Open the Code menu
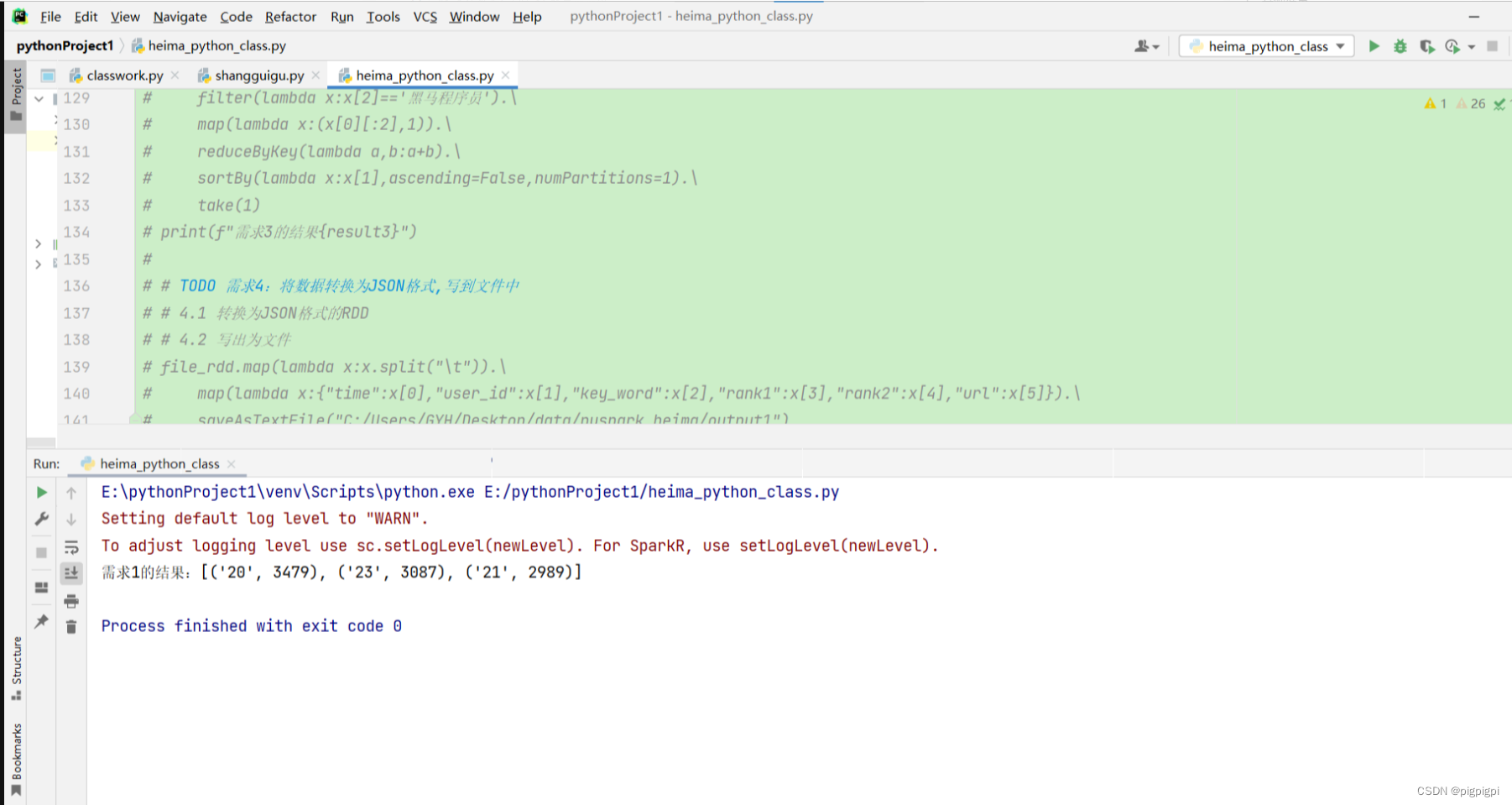 tap(236, 16)
